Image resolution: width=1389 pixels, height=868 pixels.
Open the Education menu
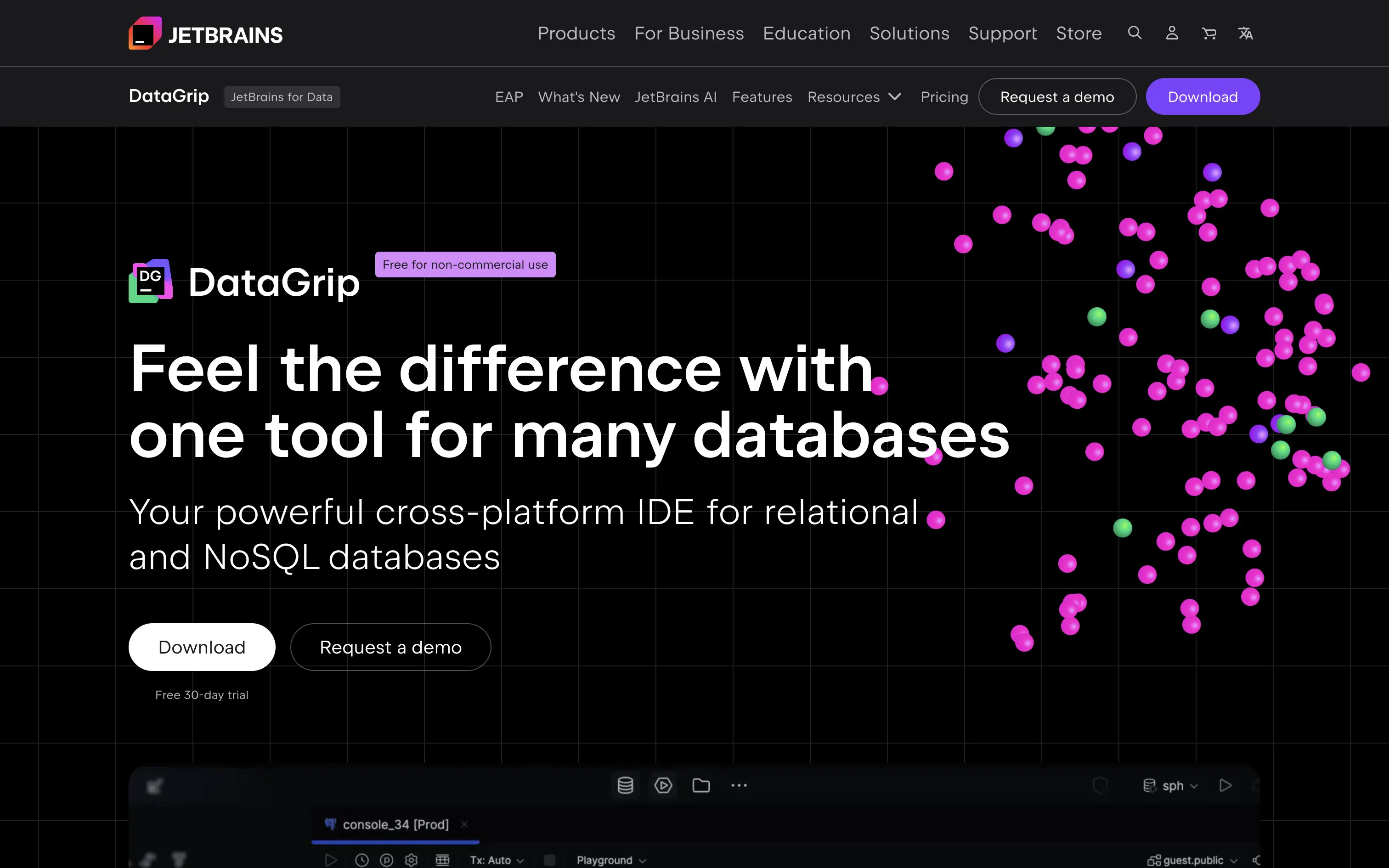coord(807,33)
